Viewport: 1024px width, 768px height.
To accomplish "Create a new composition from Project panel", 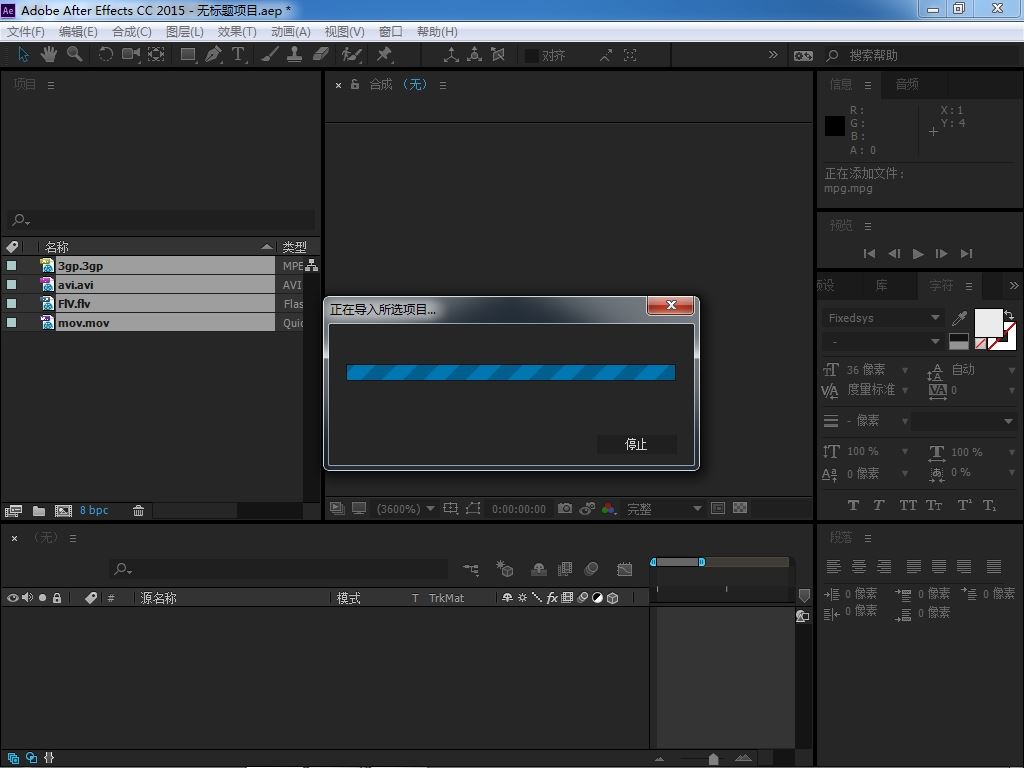I will pyautogui.click(x=63, y=511).
